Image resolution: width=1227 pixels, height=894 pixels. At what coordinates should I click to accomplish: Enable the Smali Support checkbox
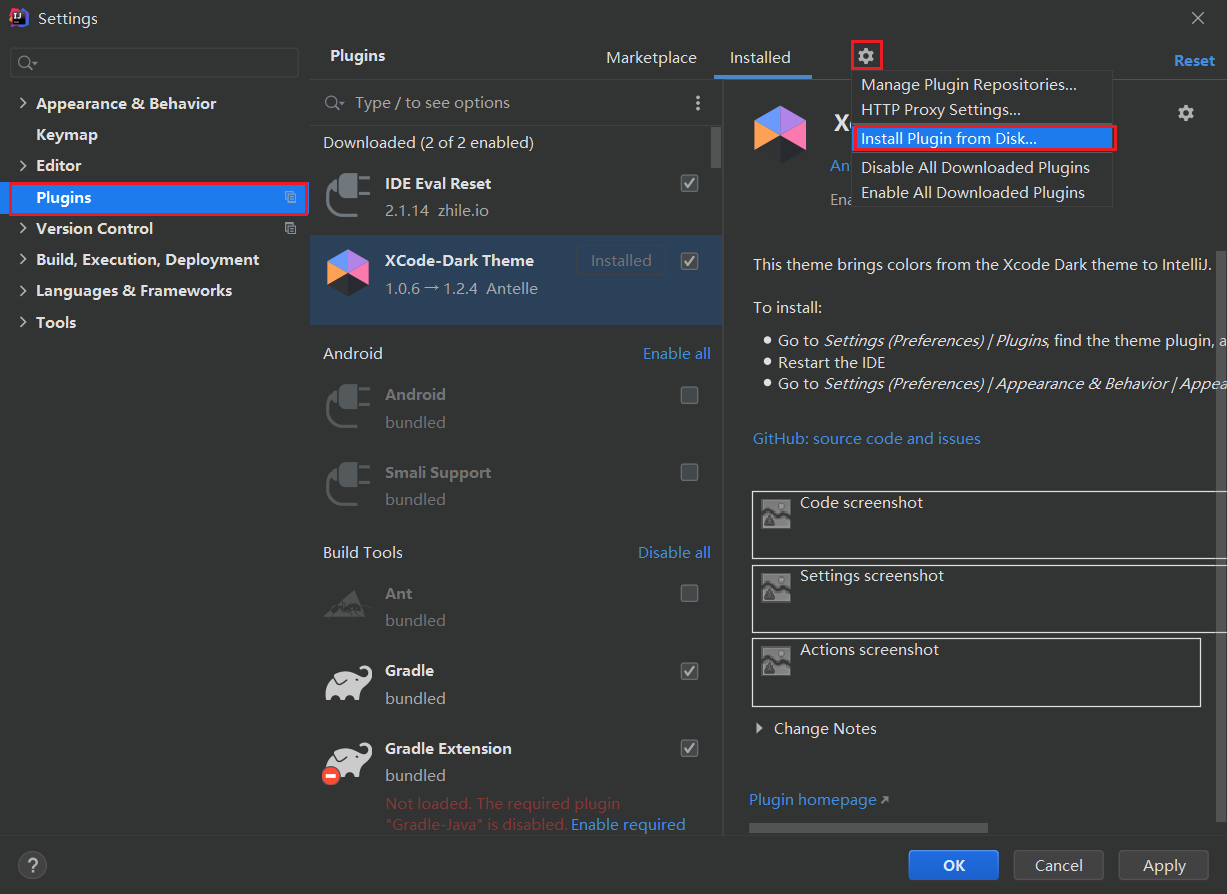[689, 472]
